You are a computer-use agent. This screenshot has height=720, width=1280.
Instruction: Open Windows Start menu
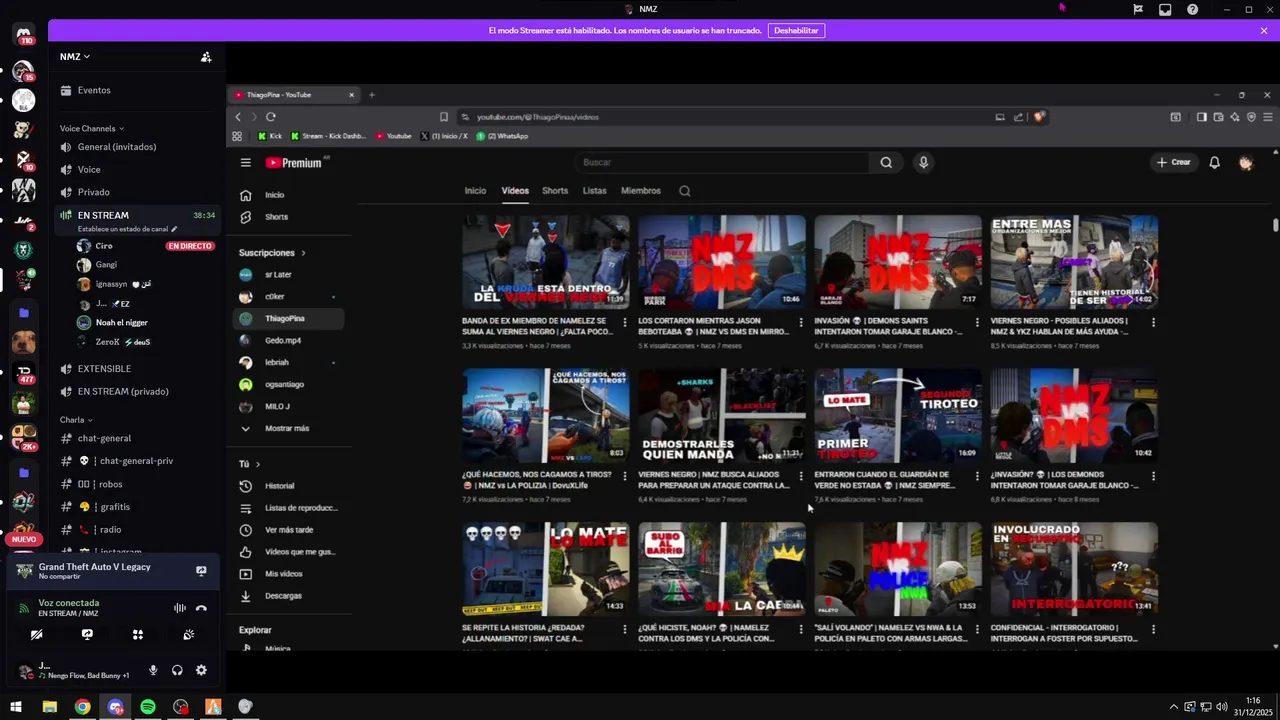pos(16,707)
